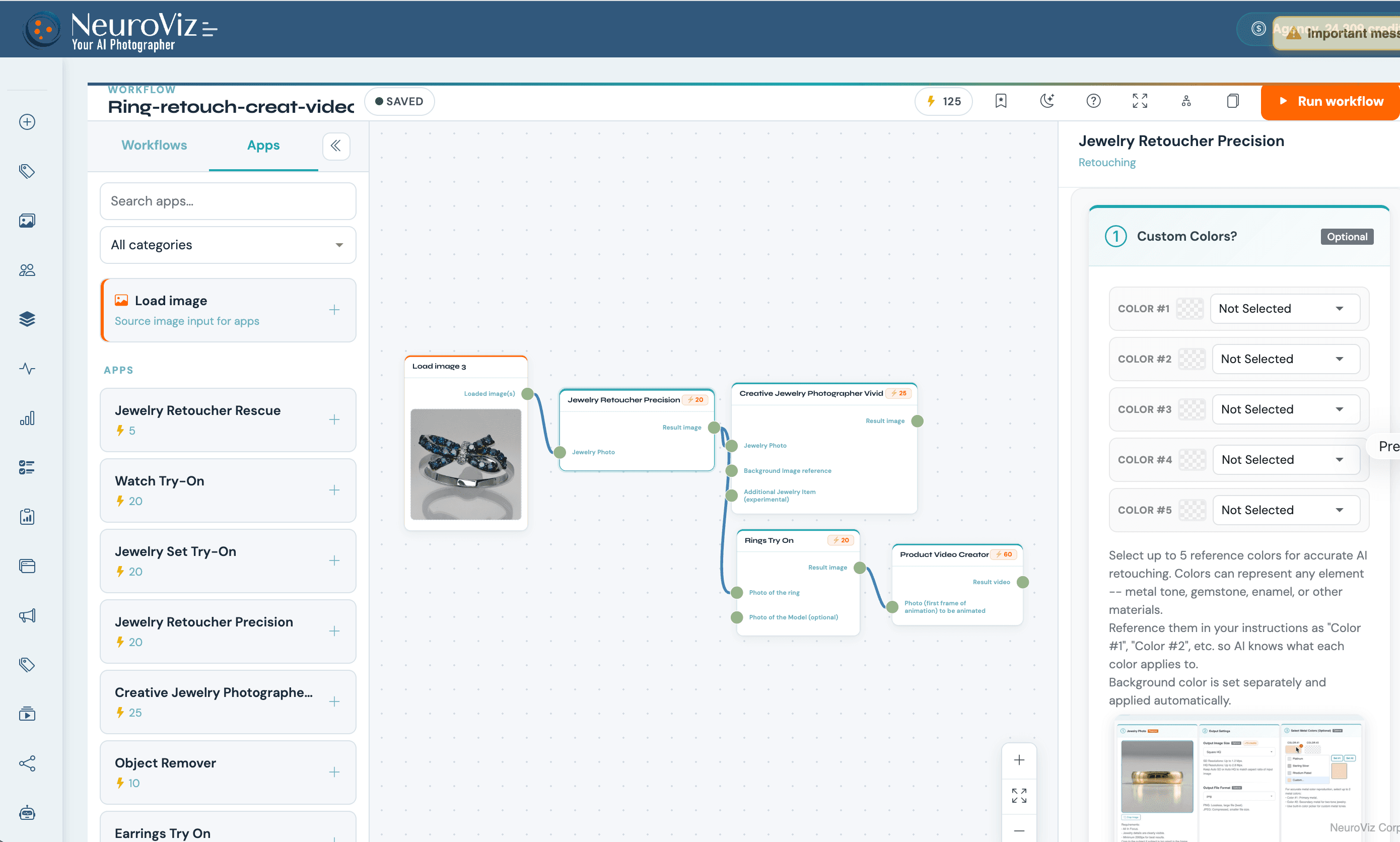This screenshot has width=1400, height=842.
Task: Open the bar chart icon in the left sidebar
Action: coord(27,418)
